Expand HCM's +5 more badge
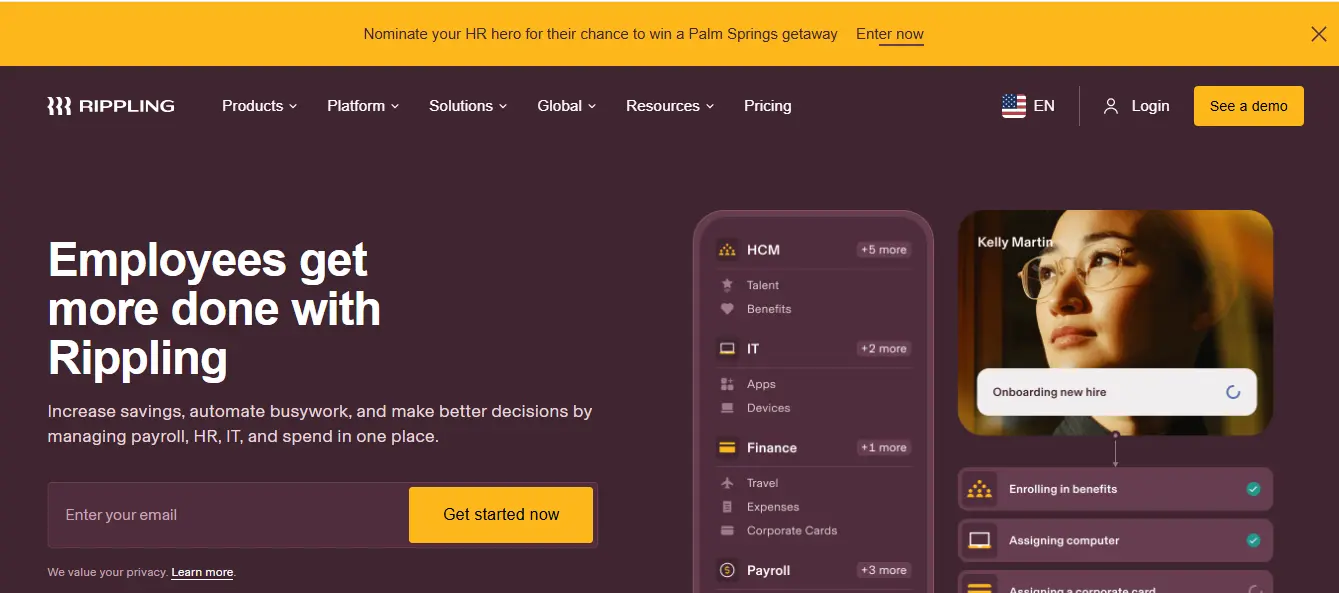The width and height of the screenshot is (1339, 593). point(884,250)
